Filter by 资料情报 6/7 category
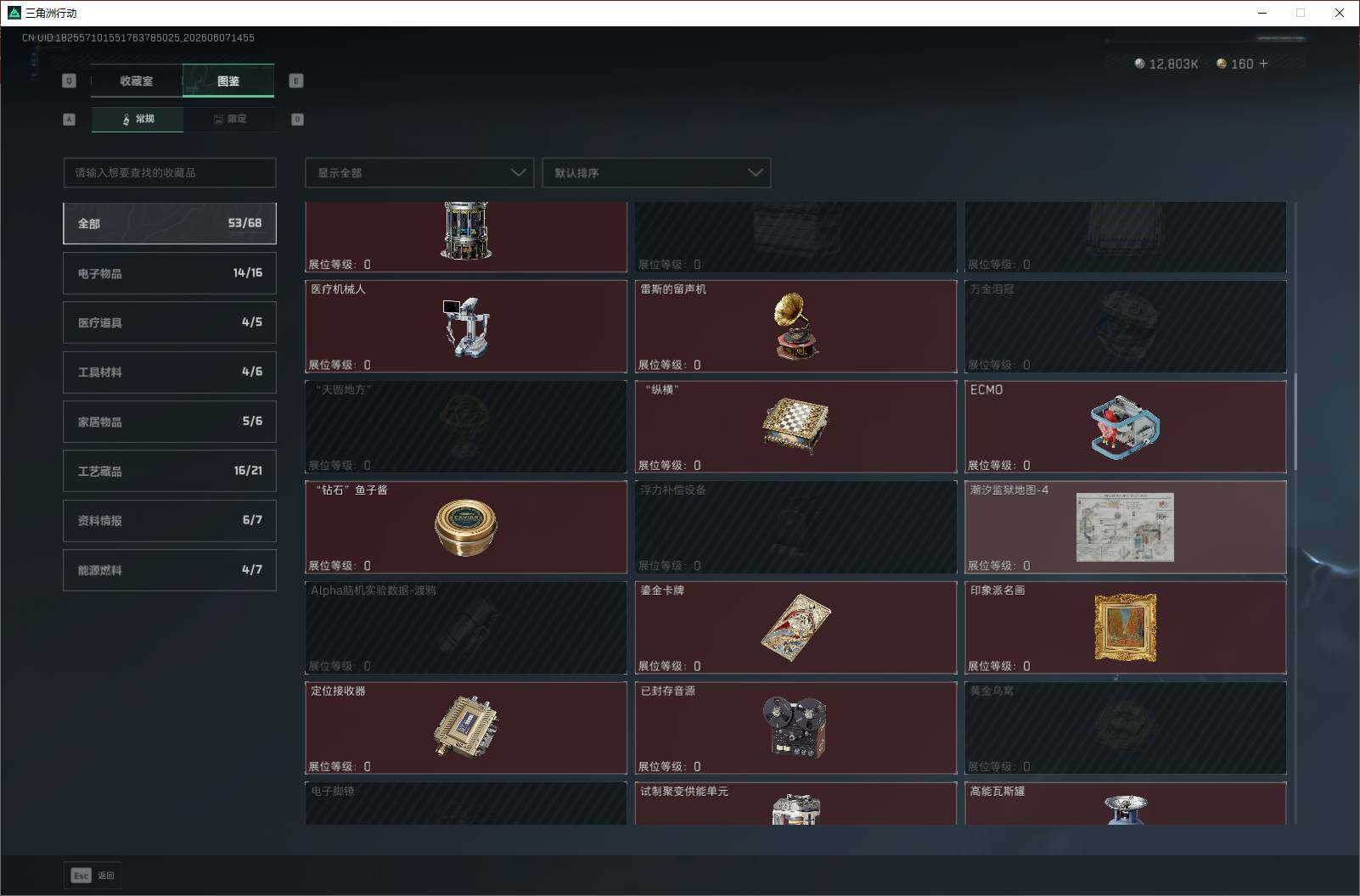This screenshot has width=1360, height=896. tap(170, 520)
